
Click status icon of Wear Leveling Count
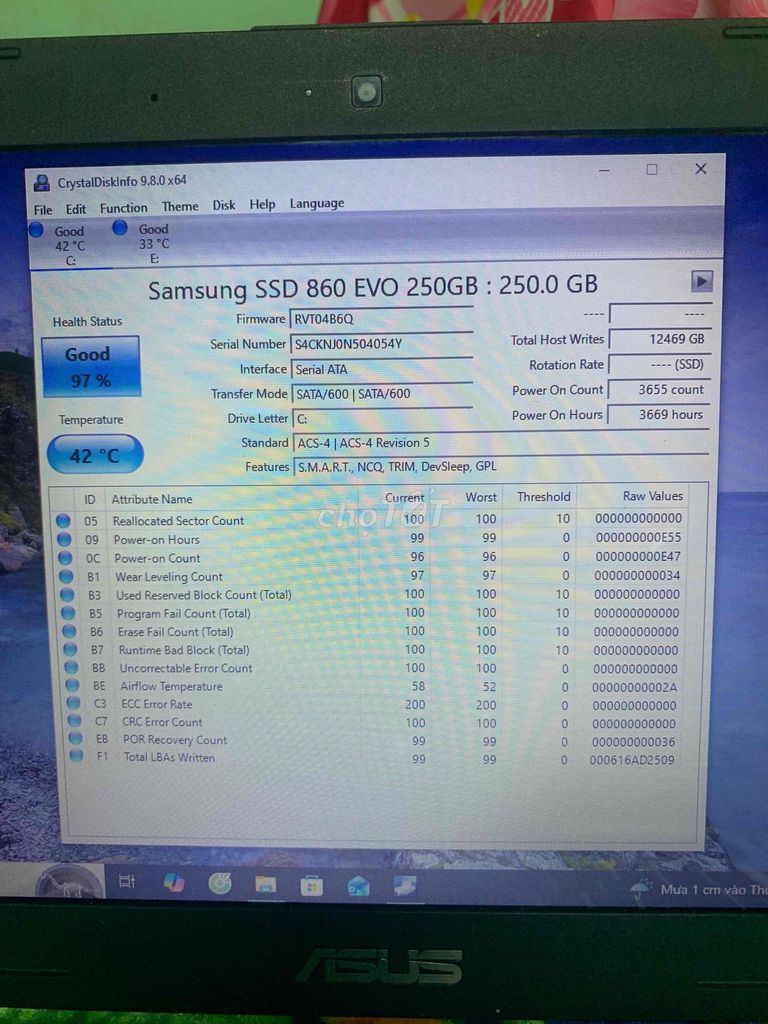click(66, 577)
